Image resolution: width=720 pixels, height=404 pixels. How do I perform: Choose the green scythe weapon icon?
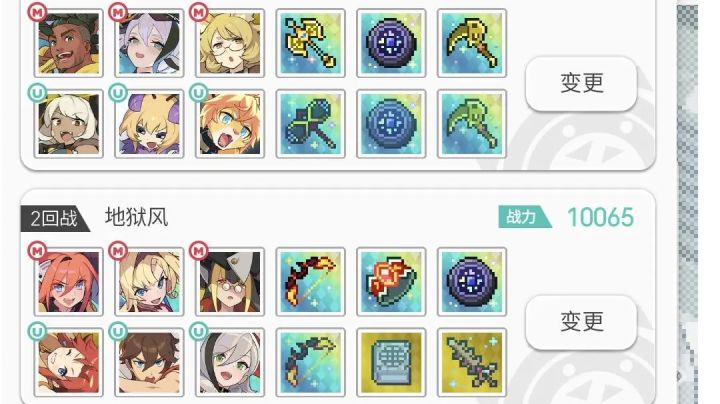(472, 124)
